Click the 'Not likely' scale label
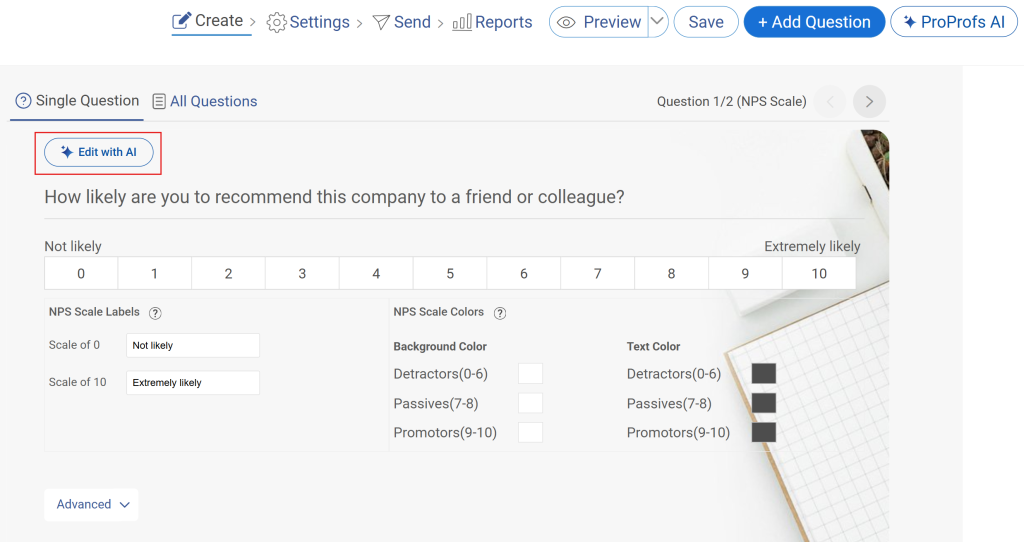The height and width of the screenshot is (542, 1024). pyautogui.click(x=73, y=246)
